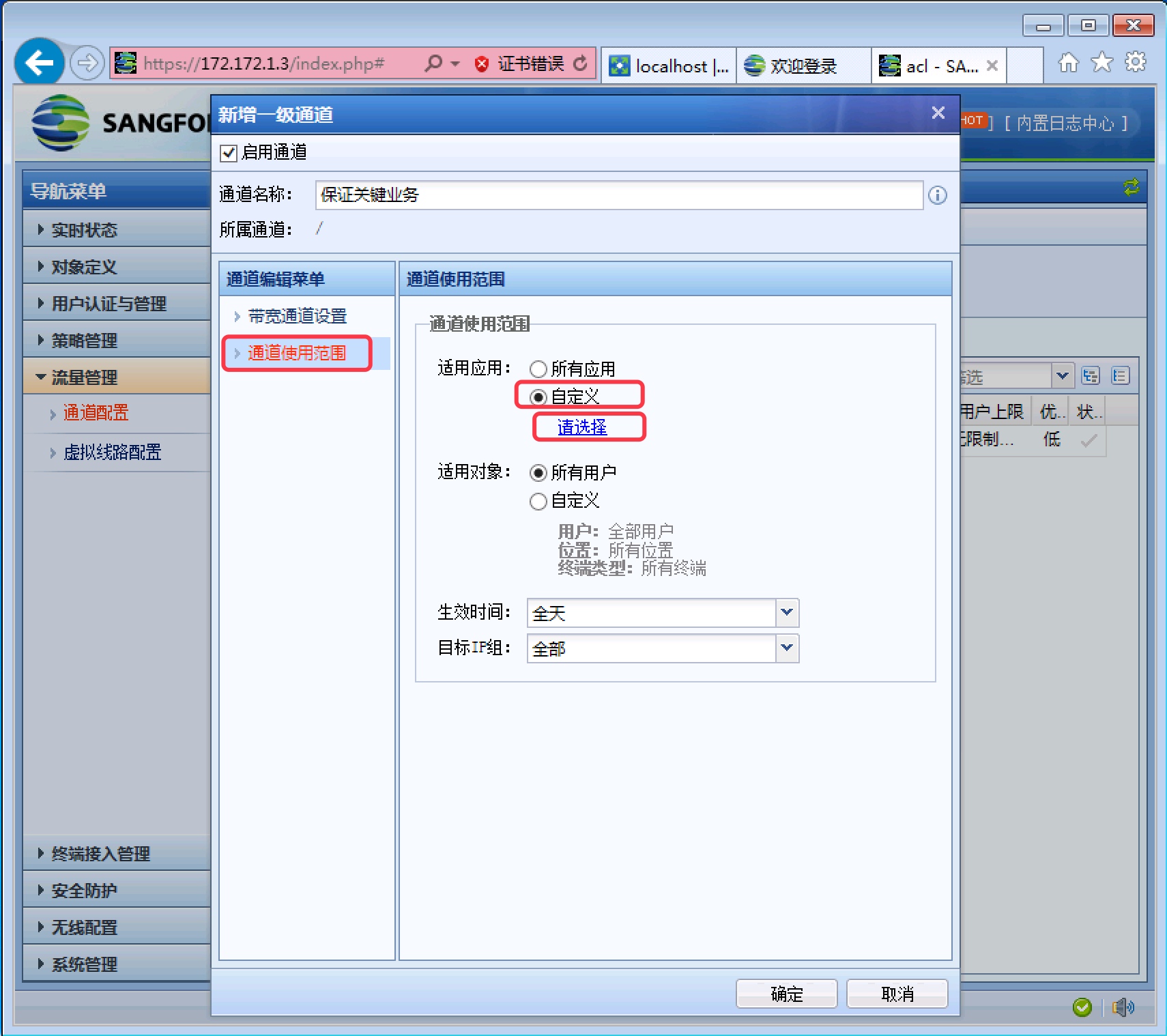This screenshot has width=1167, height=1036.
Task: Click the Sangfor globe logo
Action: tap(60, 123)
